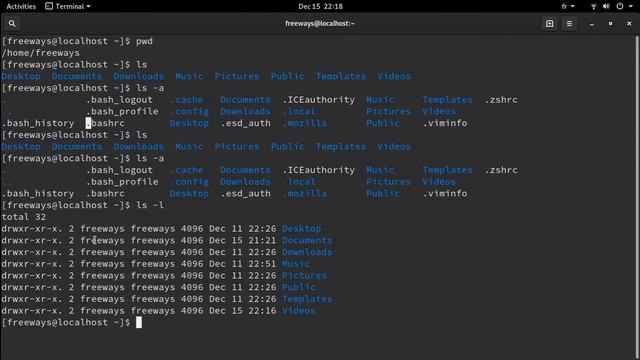Click the volume speaker icon
This screenshot has width=640, height=360.
pyautogui.click(x=606, y=6)
